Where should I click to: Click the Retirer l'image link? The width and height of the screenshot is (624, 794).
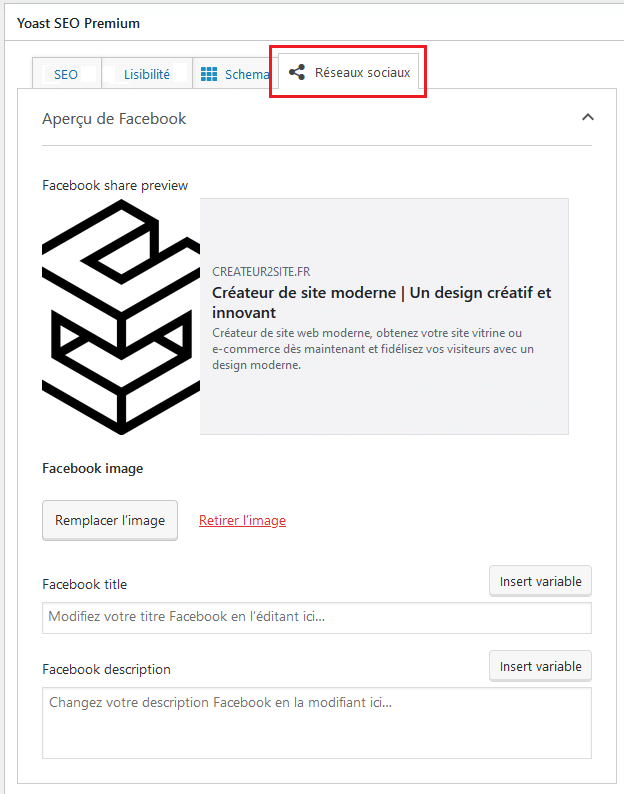point(242,521)
